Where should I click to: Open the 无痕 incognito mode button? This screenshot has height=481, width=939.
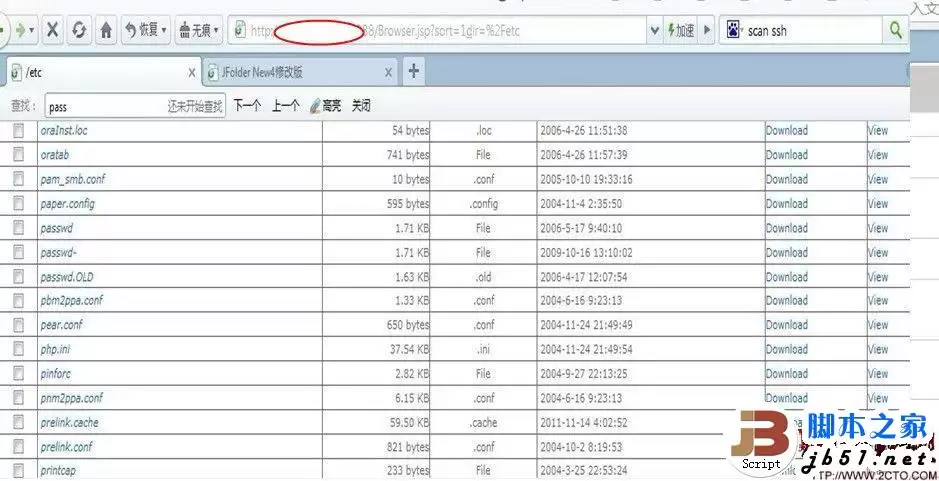tap(196, 29)
